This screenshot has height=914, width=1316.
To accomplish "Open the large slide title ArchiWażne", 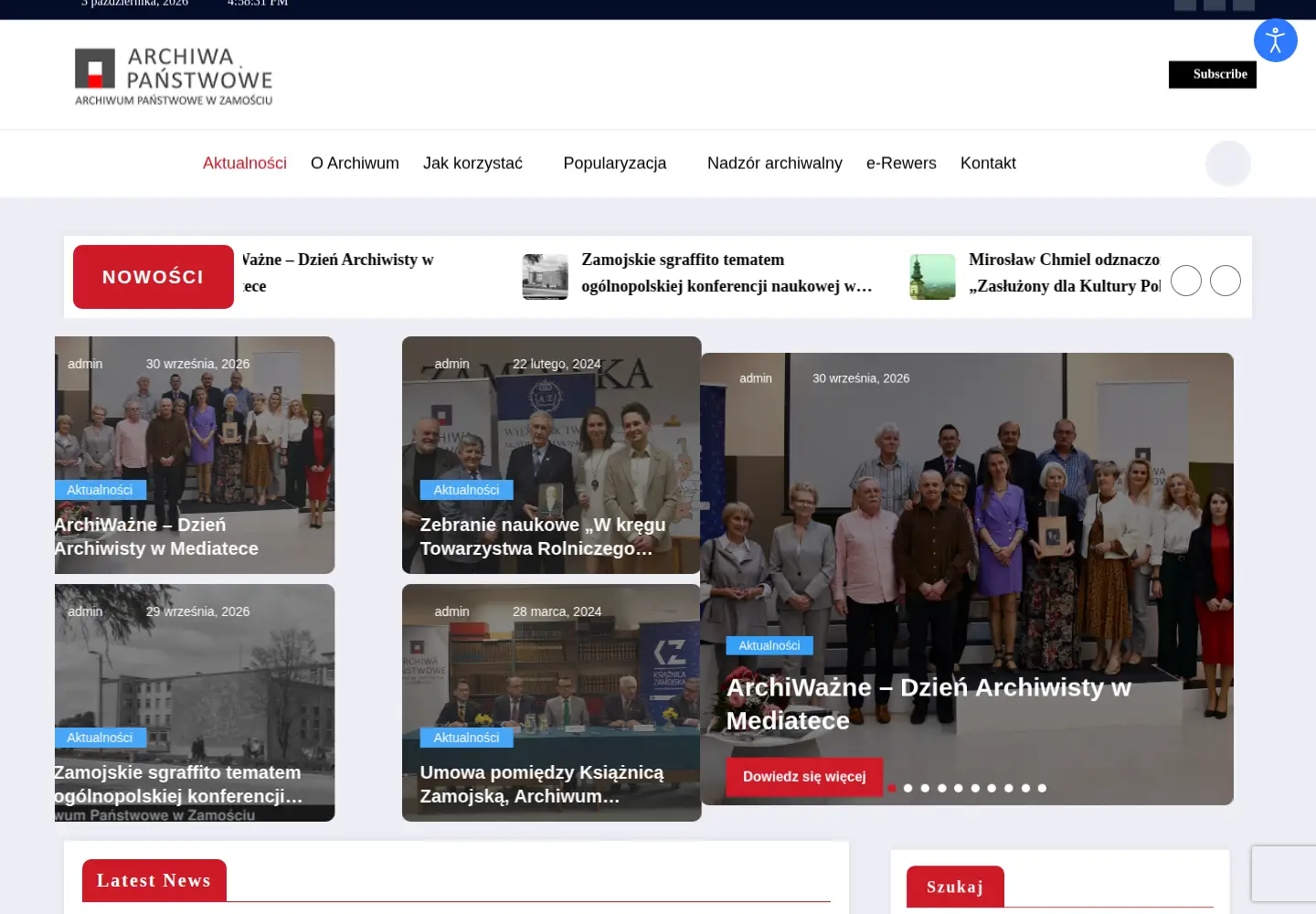I will pyautogui.click(x=929, y=704).
